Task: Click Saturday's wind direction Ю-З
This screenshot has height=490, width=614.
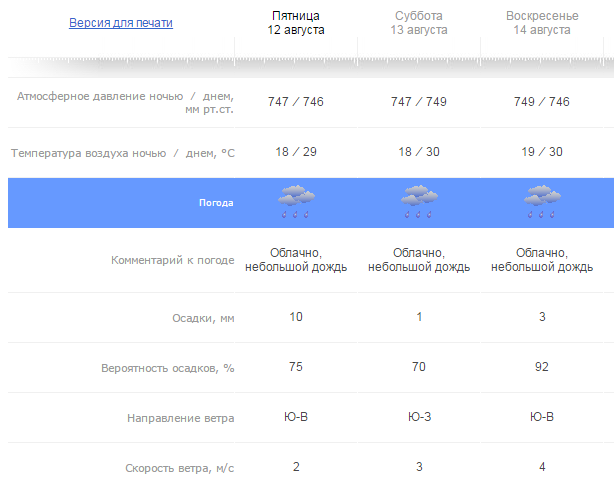Action: (x=419, y=417)
